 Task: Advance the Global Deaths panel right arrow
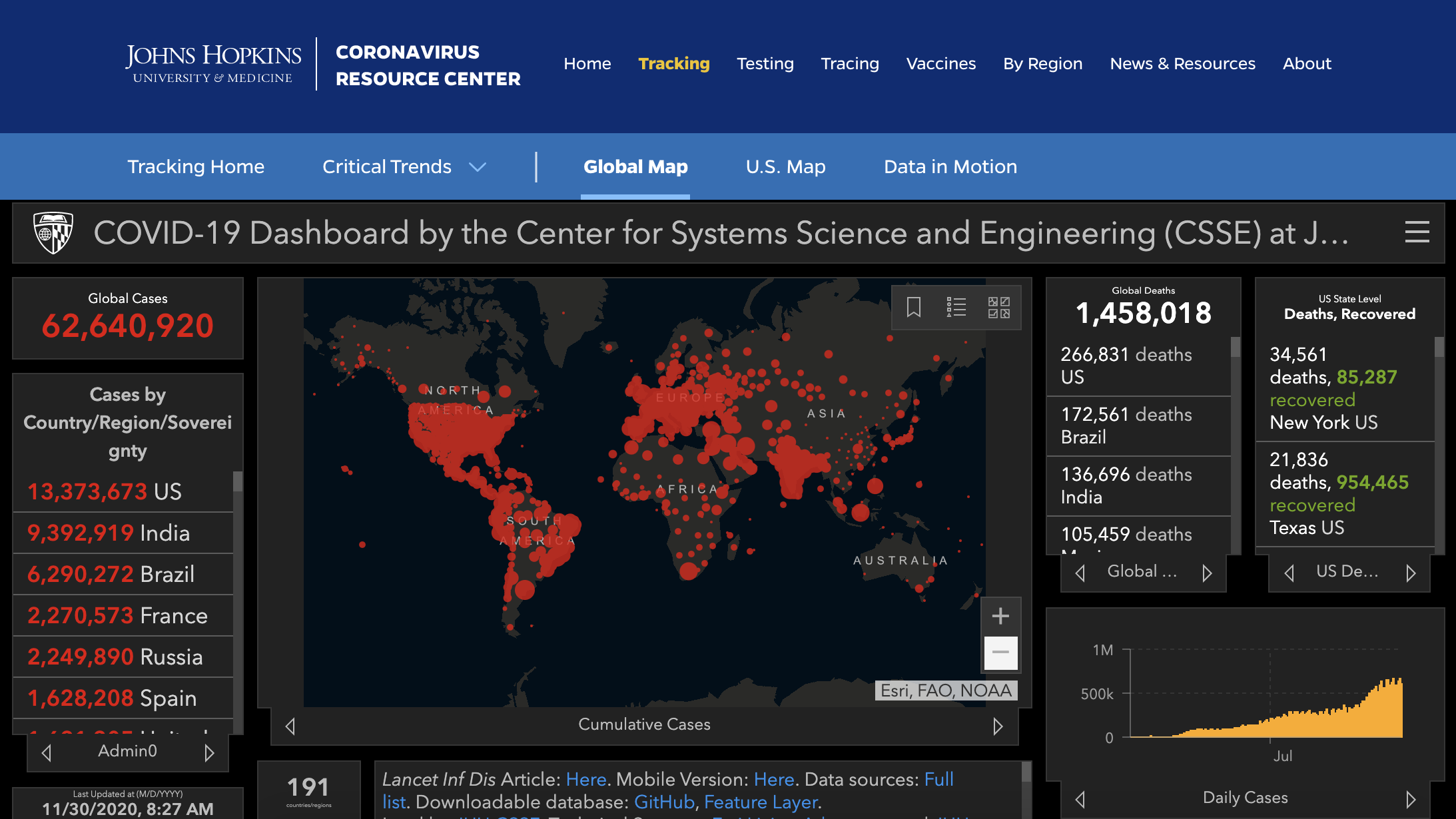click(1207, 573)
